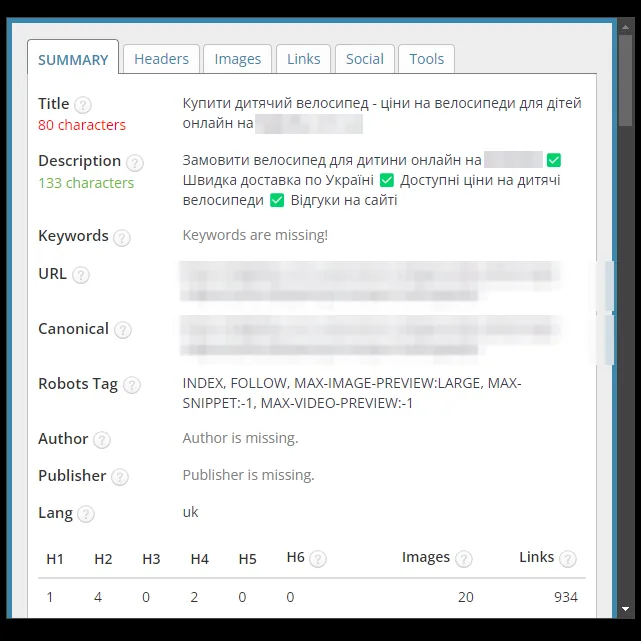Screen dimensions: 641x641
Task: Click the help icon next to Title
Action: 83,105
